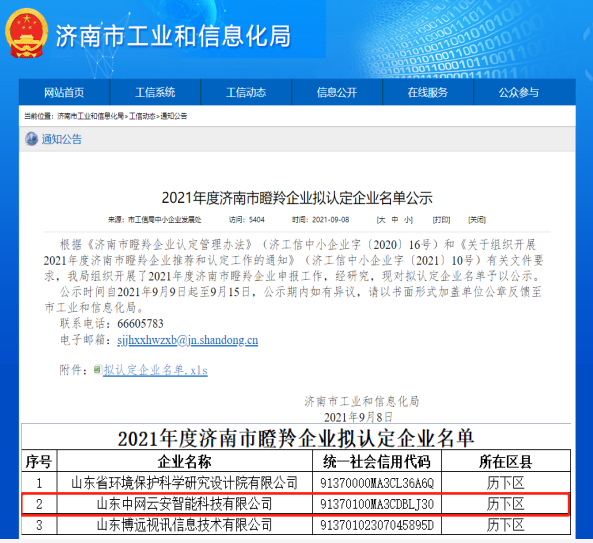Click the 通知公告 section heading
The height and width of the screenshot is (543, 593).
pyautogui.click(x=62, y=139)
